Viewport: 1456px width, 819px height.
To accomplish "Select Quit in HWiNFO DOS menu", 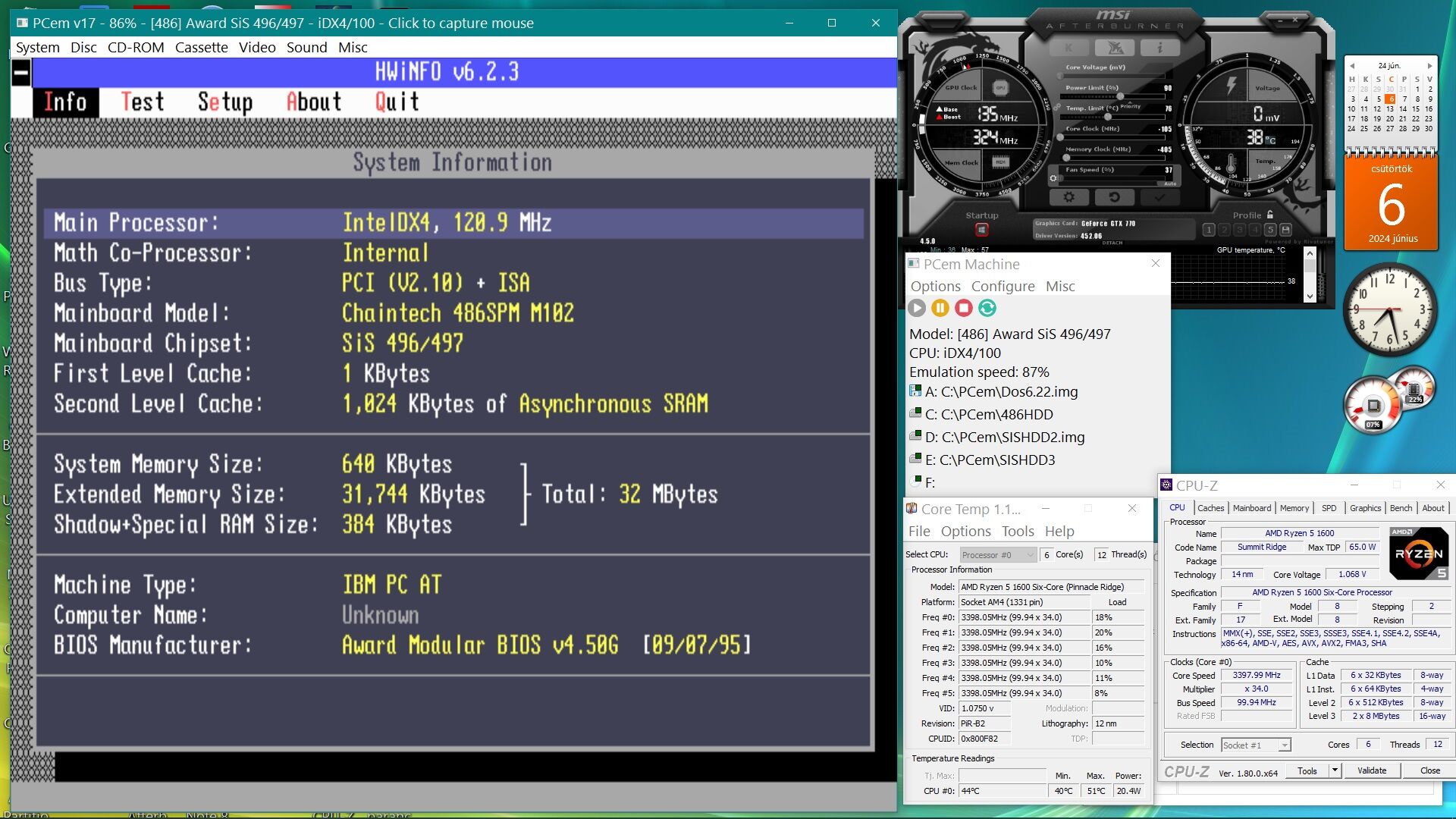I will (x=397, y=102).
